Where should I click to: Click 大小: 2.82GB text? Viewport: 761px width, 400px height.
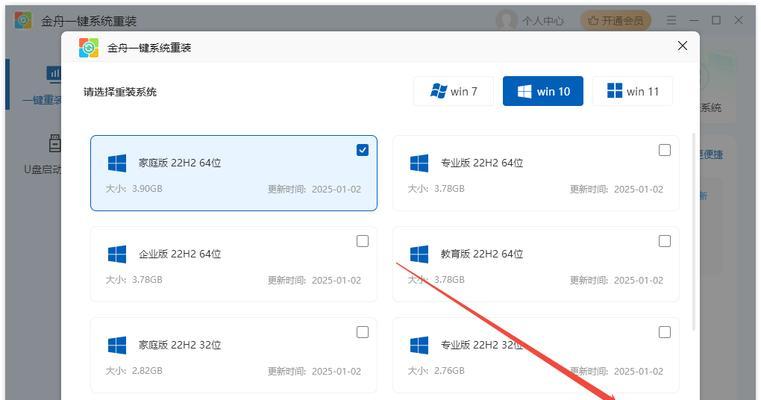134,371
